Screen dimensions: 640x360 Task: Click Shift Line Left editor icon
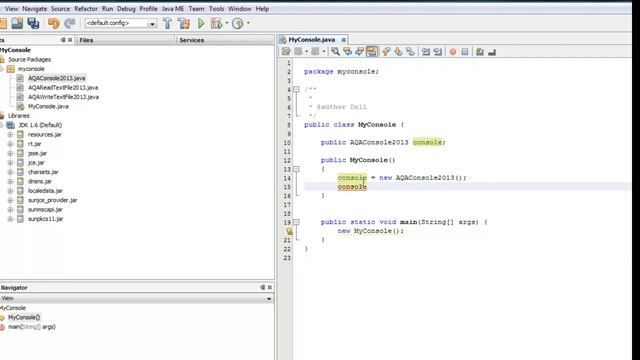point(426,51)
